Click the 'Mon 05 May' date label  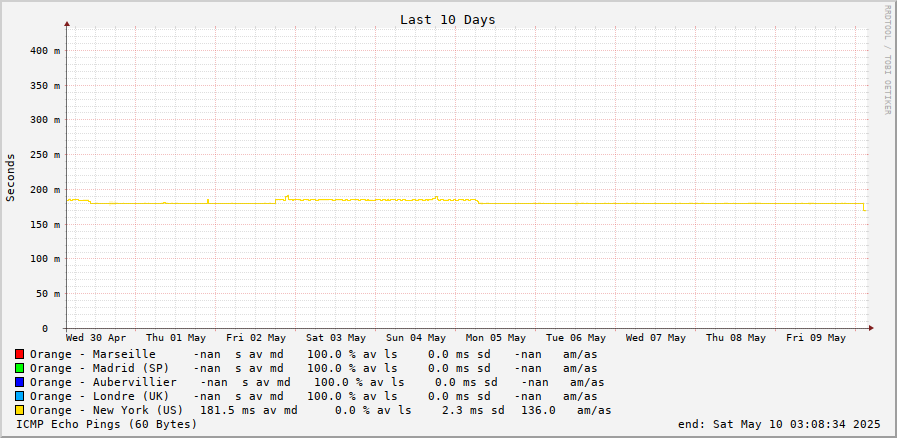(x=496, y=338)
